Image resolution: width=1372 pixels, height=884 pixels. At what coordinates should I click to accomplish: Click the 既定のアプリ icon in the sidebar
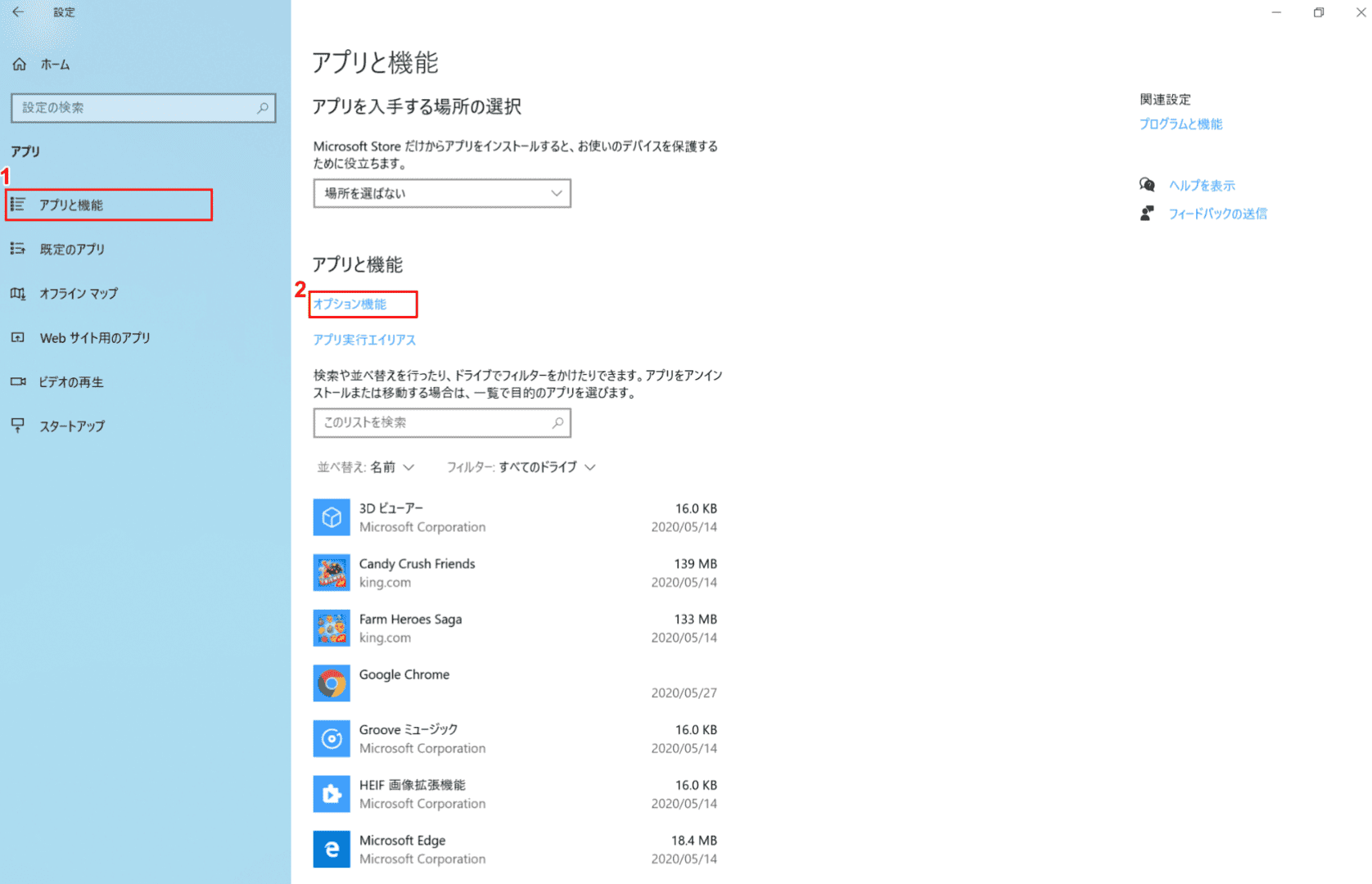[18, 249]
